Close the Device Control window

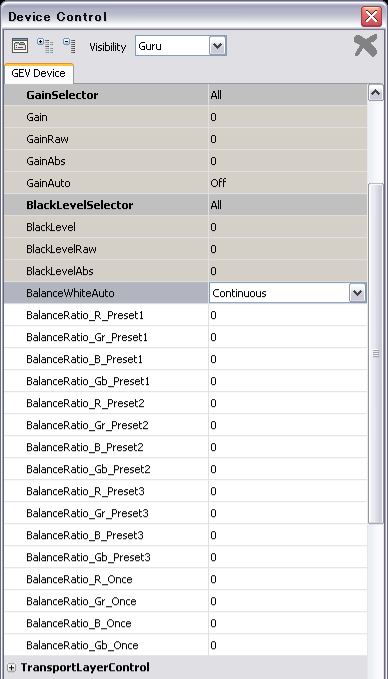point(371,17)
